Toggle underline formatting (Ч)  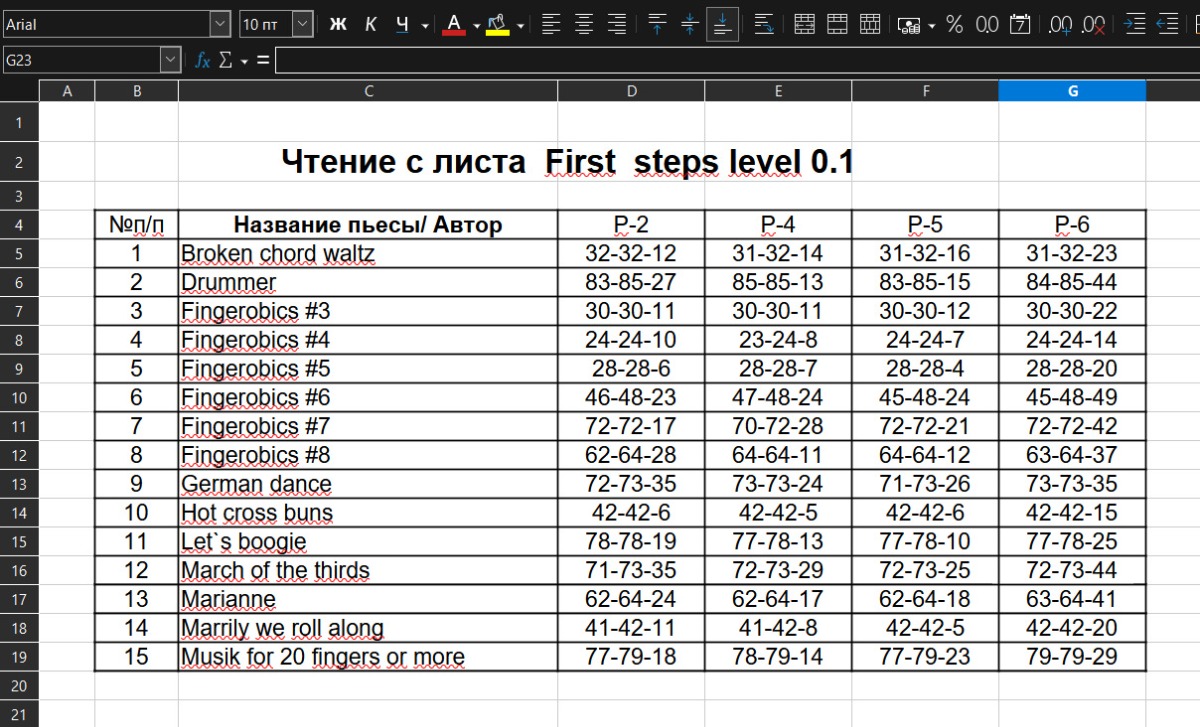point(402,24)
